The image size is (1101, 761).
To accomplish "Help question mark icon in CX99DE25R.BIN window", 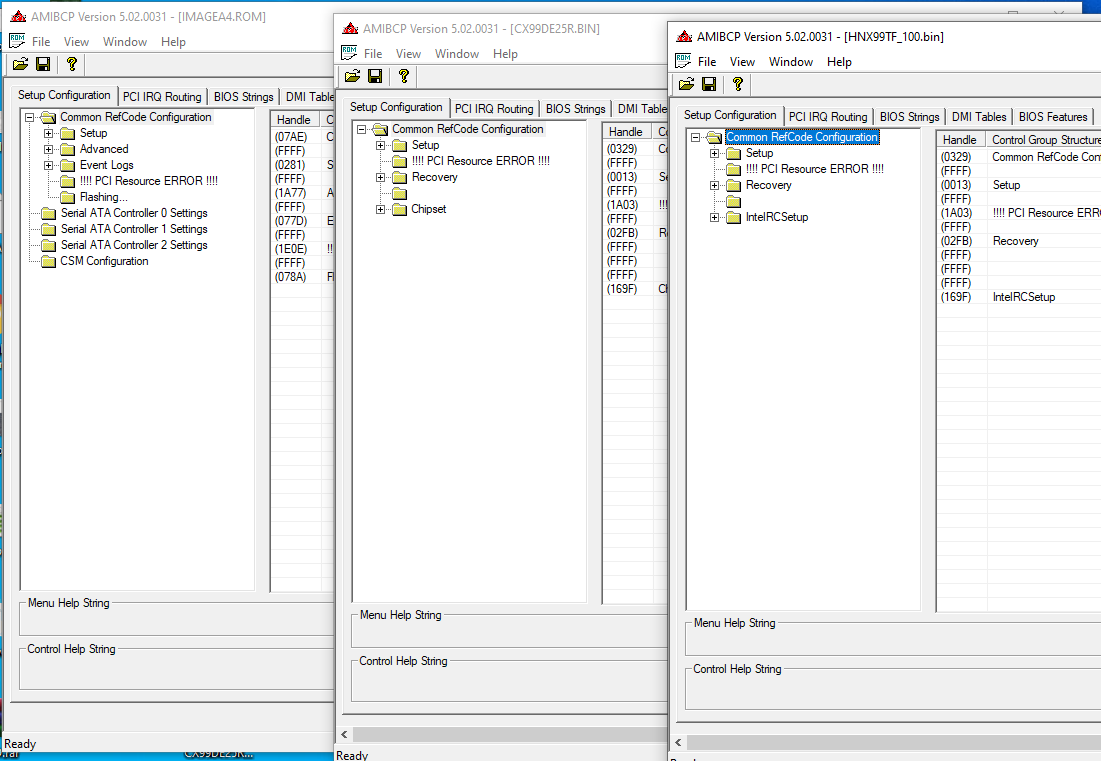I will (403, 77).
